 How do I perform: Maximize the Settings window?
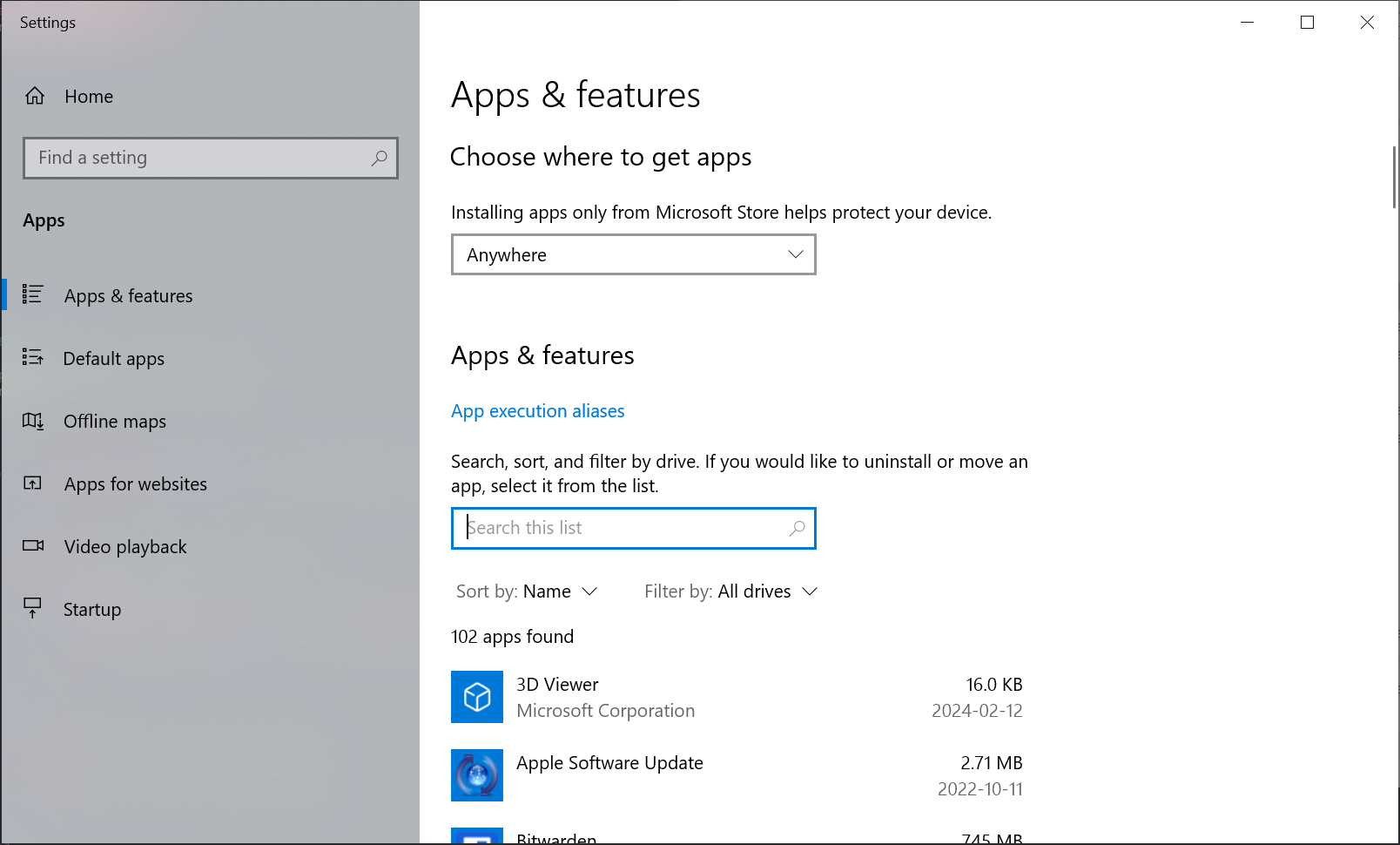tap(1307, 23)
